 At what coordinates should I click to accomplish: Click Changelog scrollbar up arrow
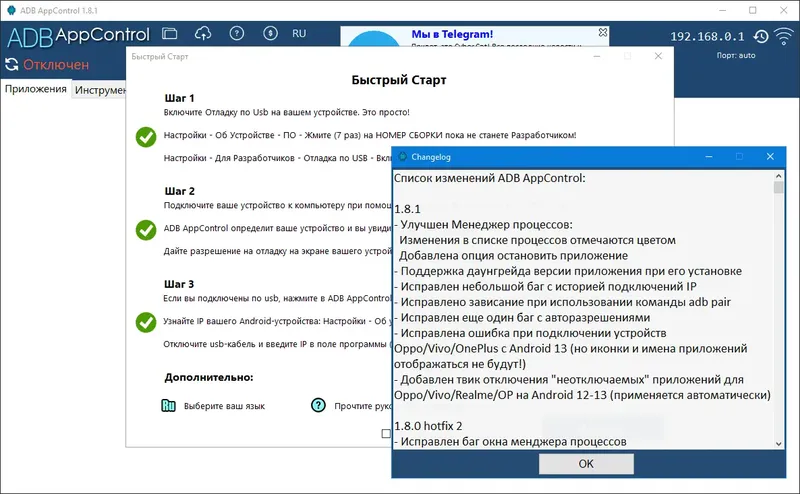tap(779, 176)
